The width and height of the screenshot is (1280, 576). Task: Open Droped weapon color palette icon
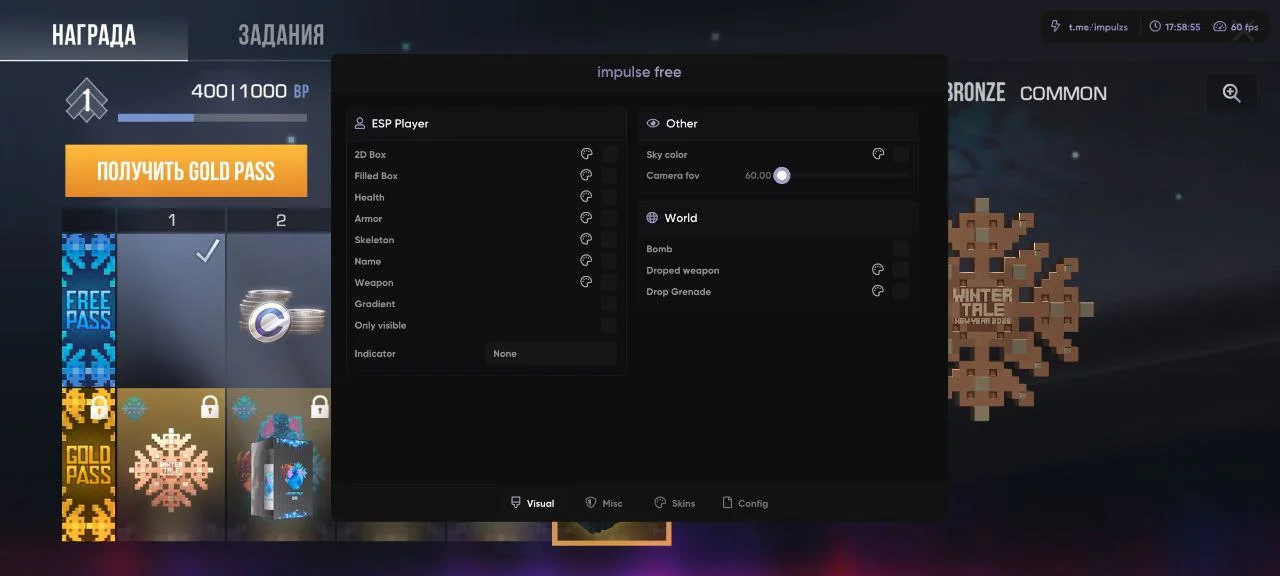coord(878,270)
